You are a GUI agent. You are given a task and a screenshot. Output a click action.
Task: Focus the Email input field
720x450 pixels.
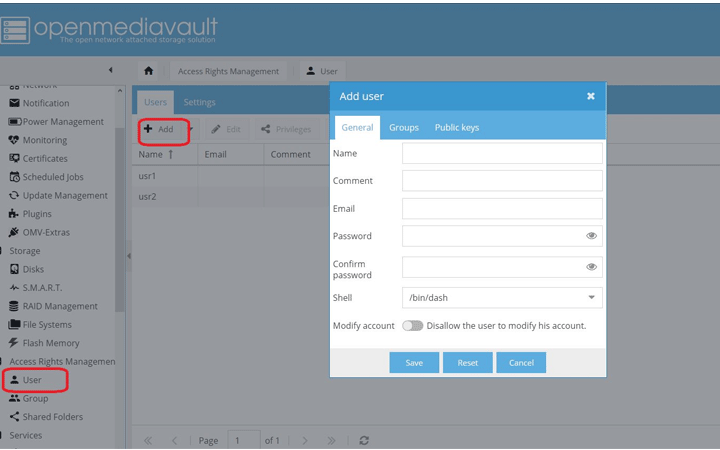click(502, 208)
